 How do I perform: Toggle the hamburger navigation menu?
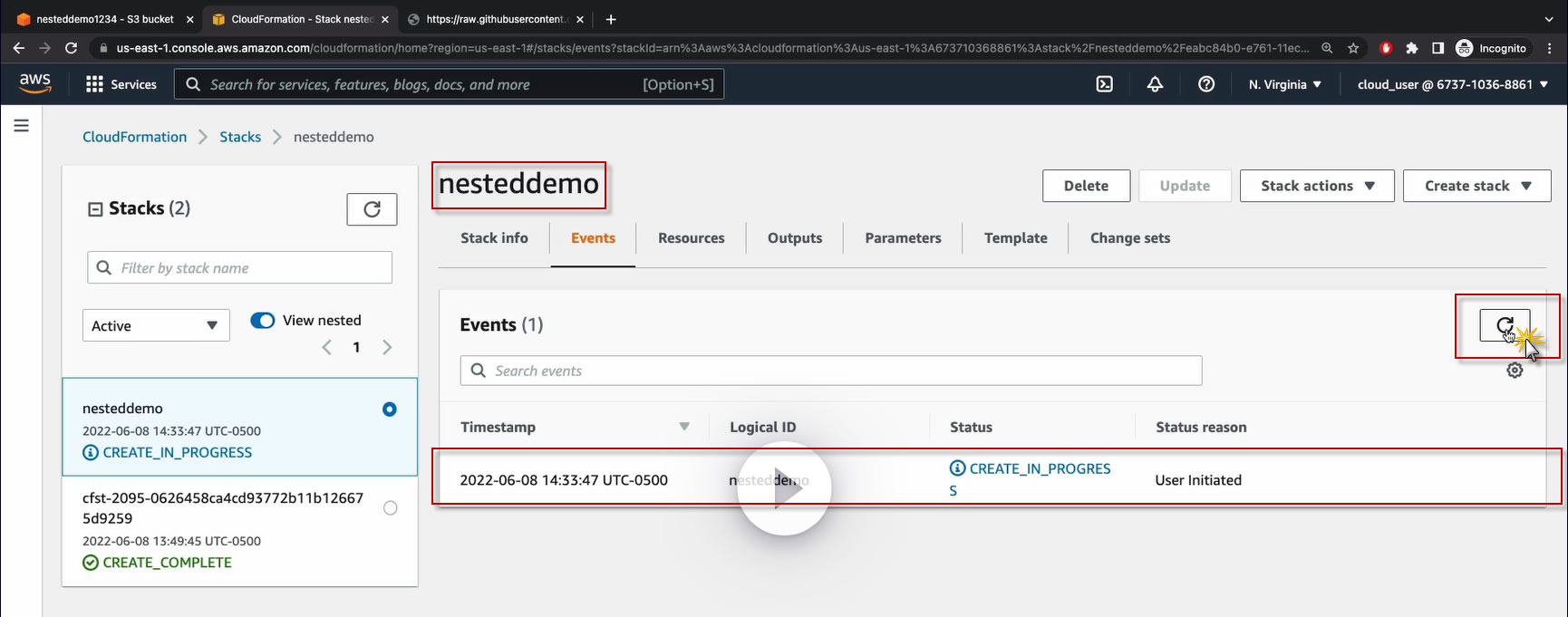[x=22, y=125]
